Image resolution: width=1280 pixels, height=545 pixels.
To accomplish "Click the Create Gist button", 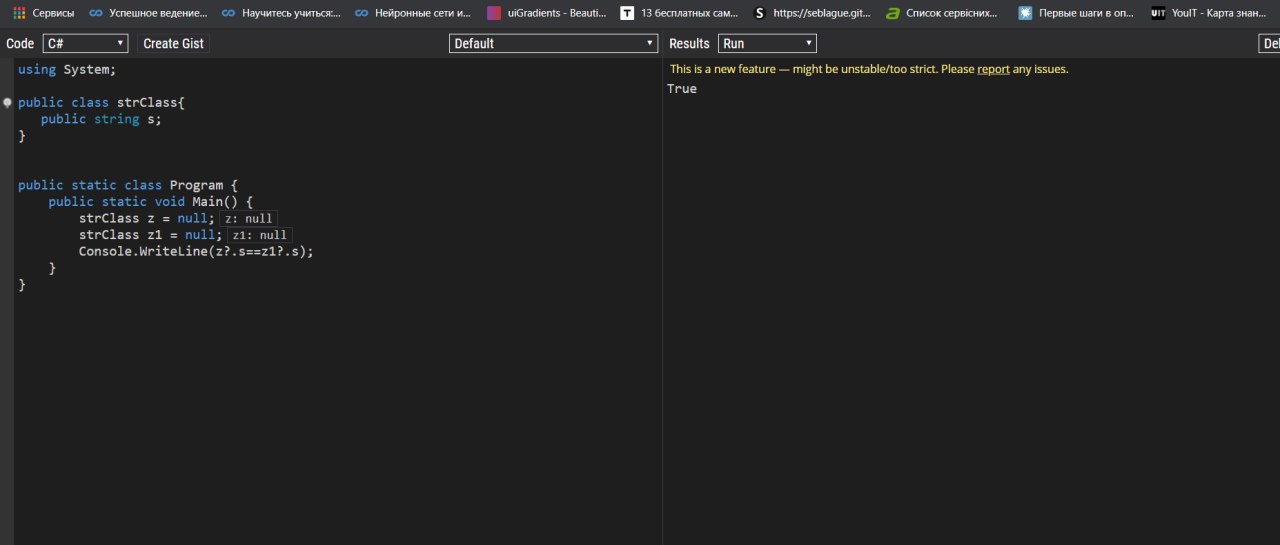I will point(174,43).
